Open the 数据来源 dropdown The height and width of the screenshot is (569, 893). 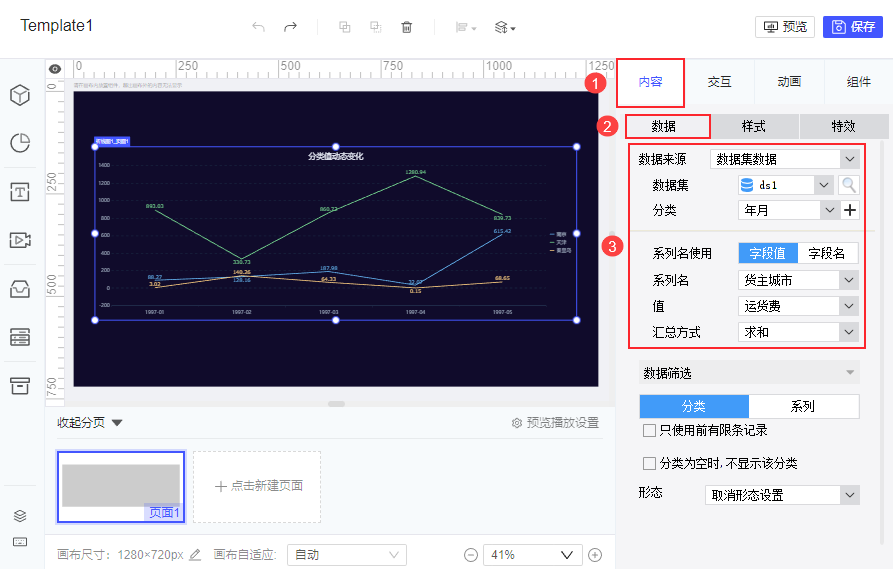pyautogui.click(x=784, y=159)
